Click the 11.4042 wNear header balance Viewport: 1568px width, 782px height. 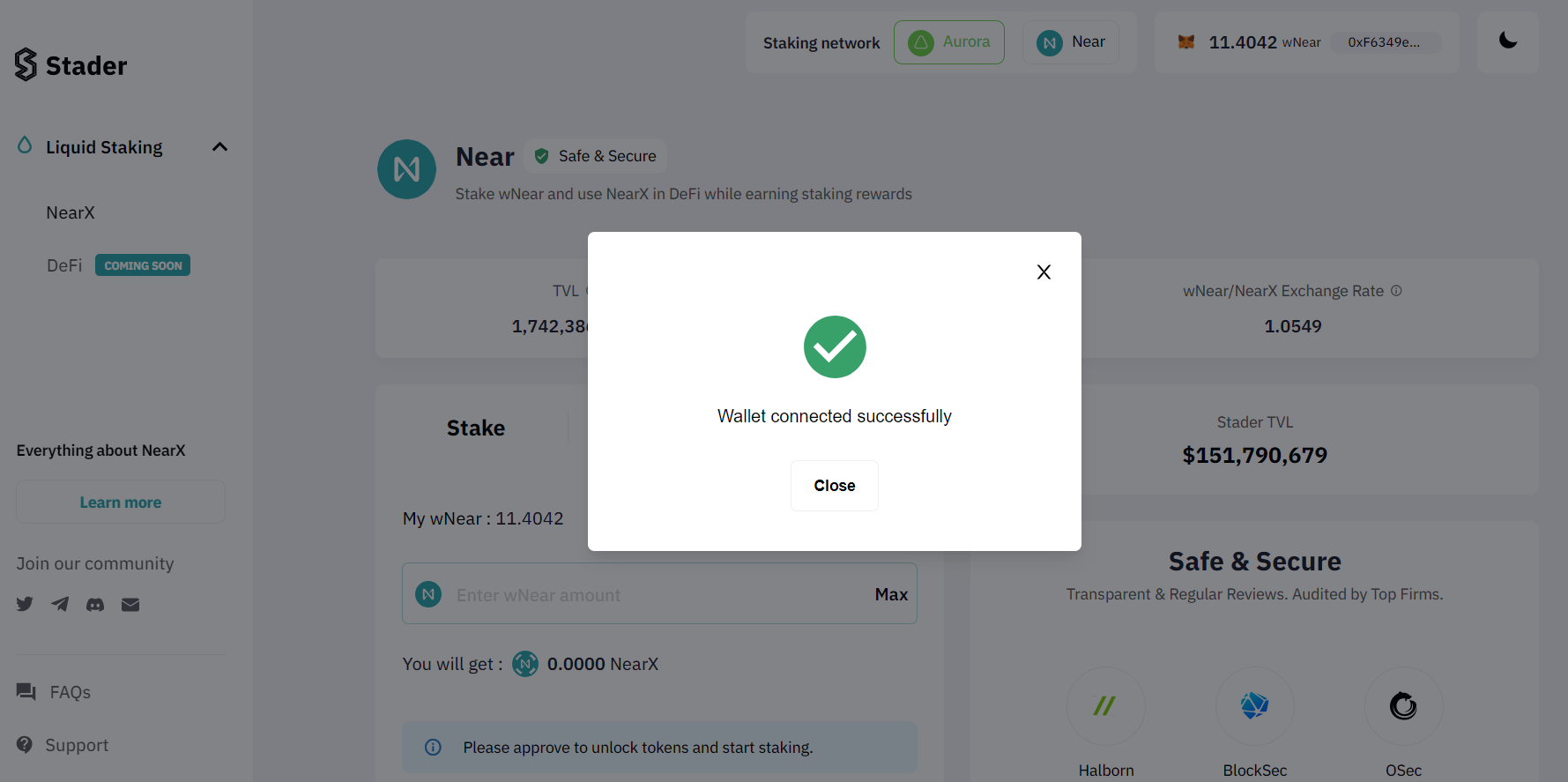pyautogui.click(x=1264, y=42)
